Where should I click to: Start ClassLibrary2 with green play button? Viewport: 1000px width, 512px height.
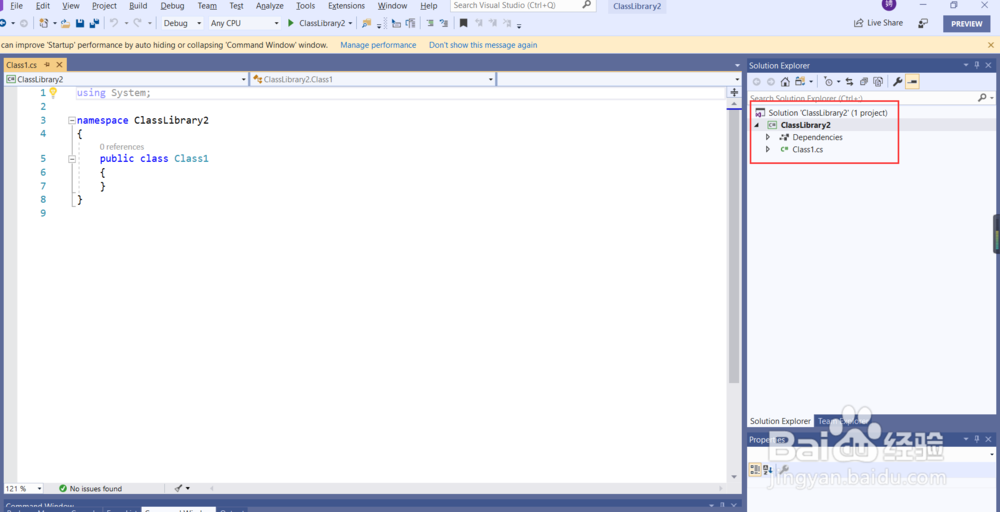tap(290, 23)
